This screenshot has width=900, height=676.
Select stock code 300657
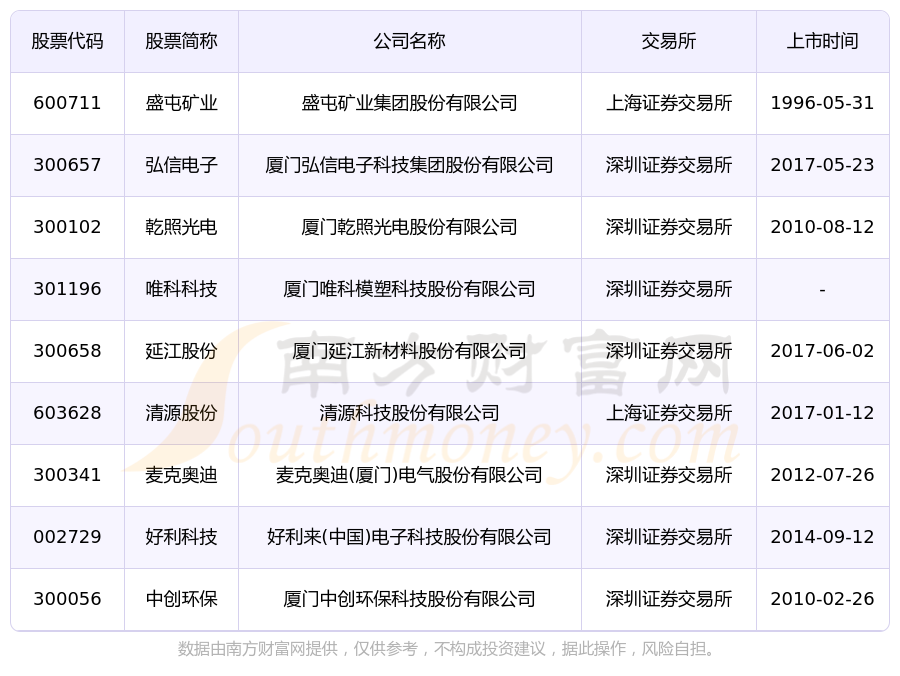click(x=67, y=165)
